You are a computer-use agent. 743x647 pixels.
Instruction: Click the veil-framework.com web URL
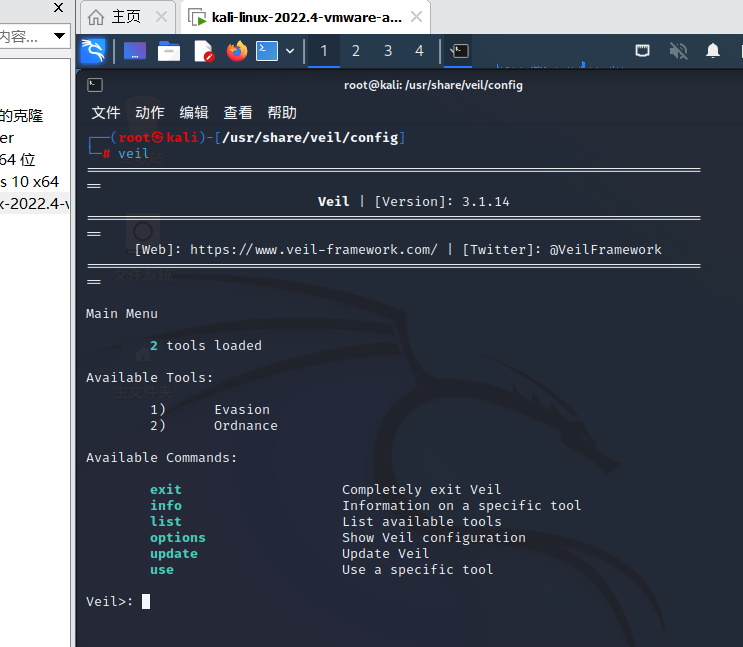click(314, 249)
